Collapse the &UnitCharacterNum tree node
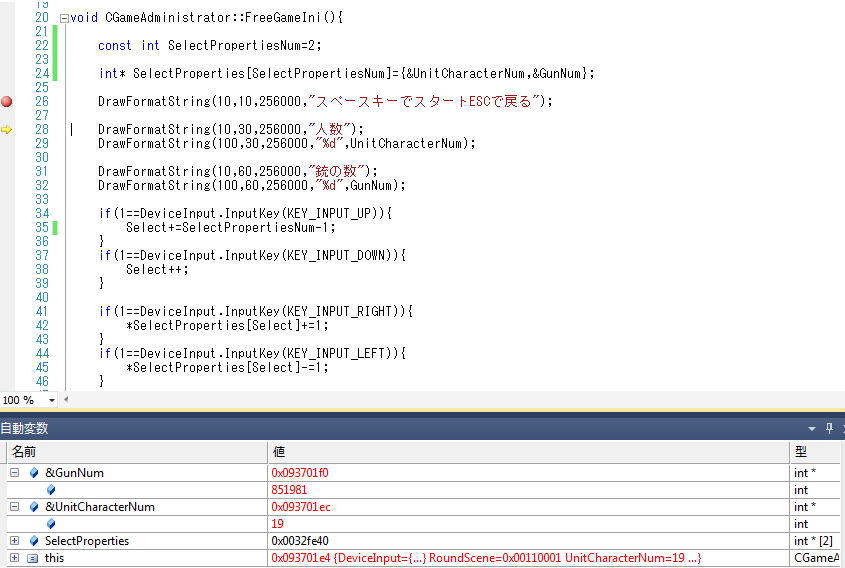Image resolution: width=845 pixels, height=568 pixels. point(14,507)
